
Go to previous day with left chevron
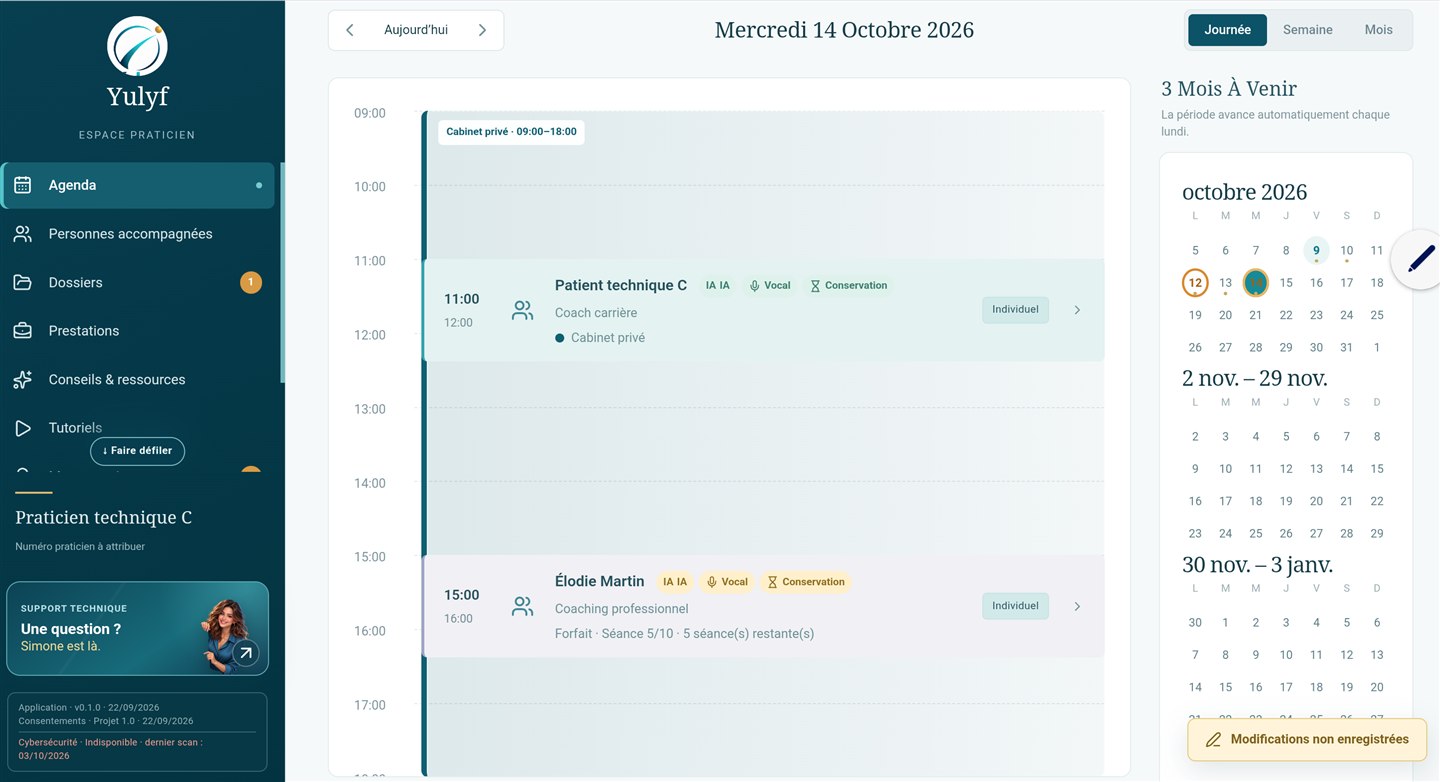(350, 30)
